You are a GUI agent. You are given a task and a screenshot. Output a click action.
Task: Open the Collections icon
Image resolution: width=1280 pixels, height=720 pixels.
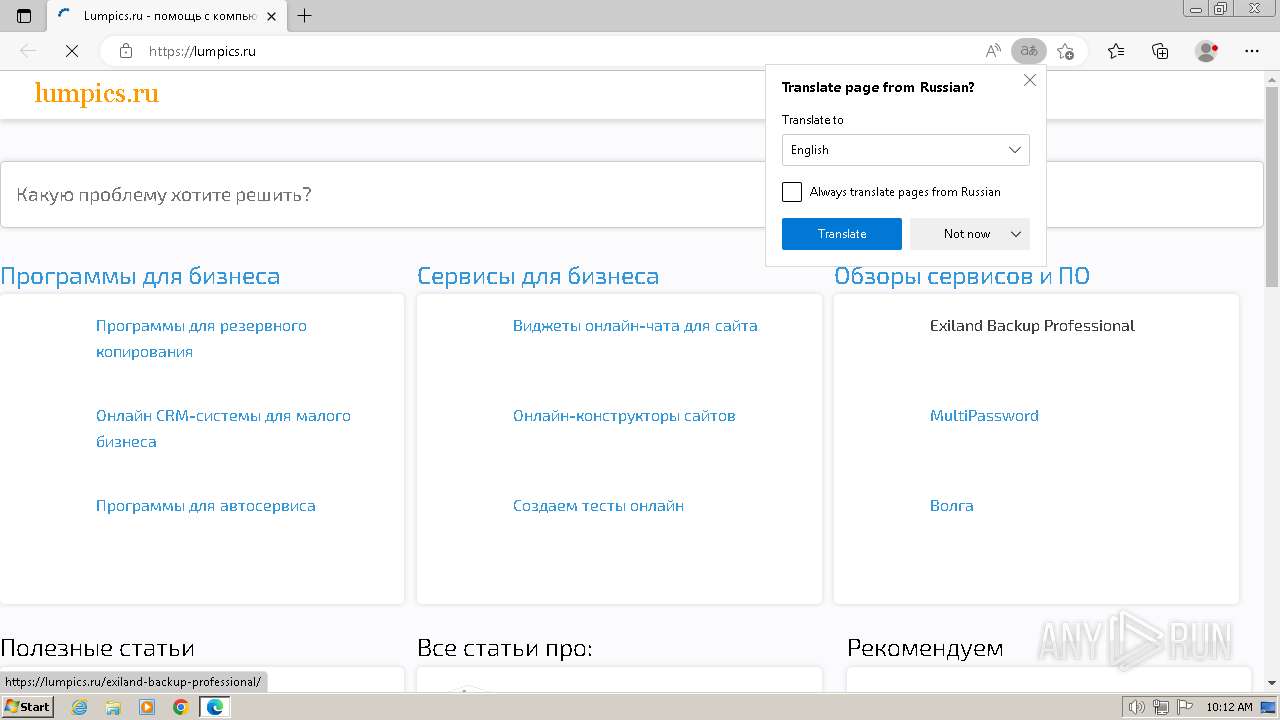[x=1160, y=51]
